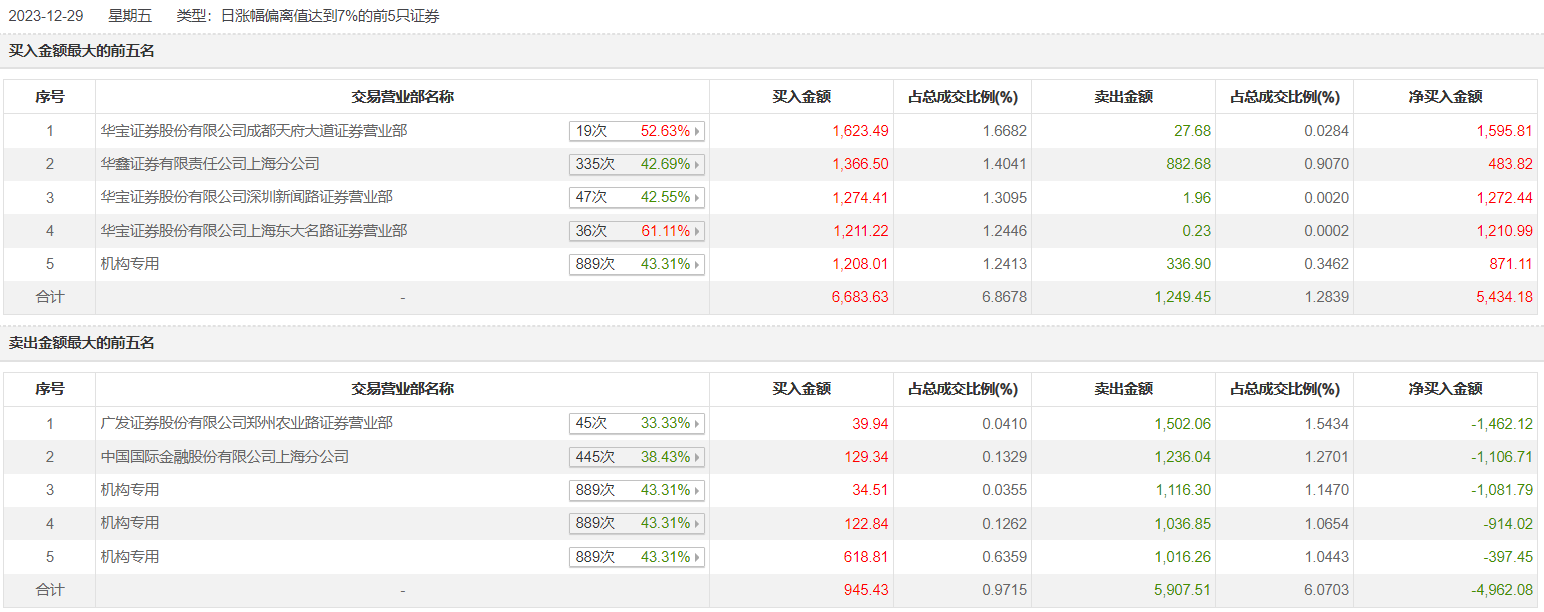The height and width of the screenshot is (612, 1544).
Task: Expand the 47次 42.55% badge
Action: (x=637, y=198)
